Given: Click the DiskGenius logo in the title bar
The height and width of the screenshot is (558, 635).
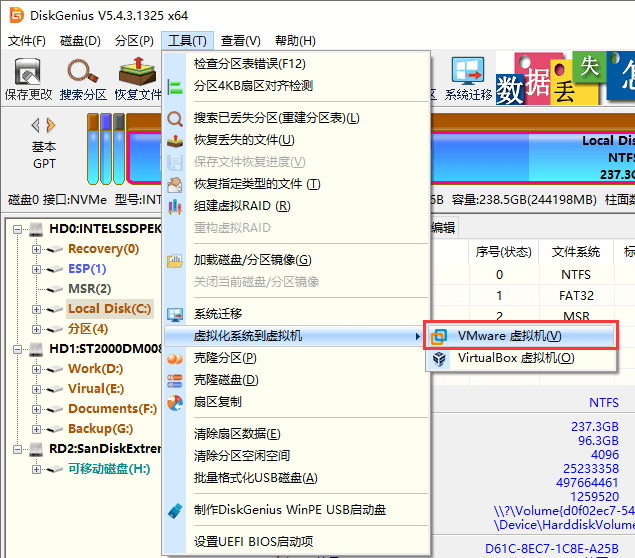Looking at the screenshot, I should click(17, 15).
